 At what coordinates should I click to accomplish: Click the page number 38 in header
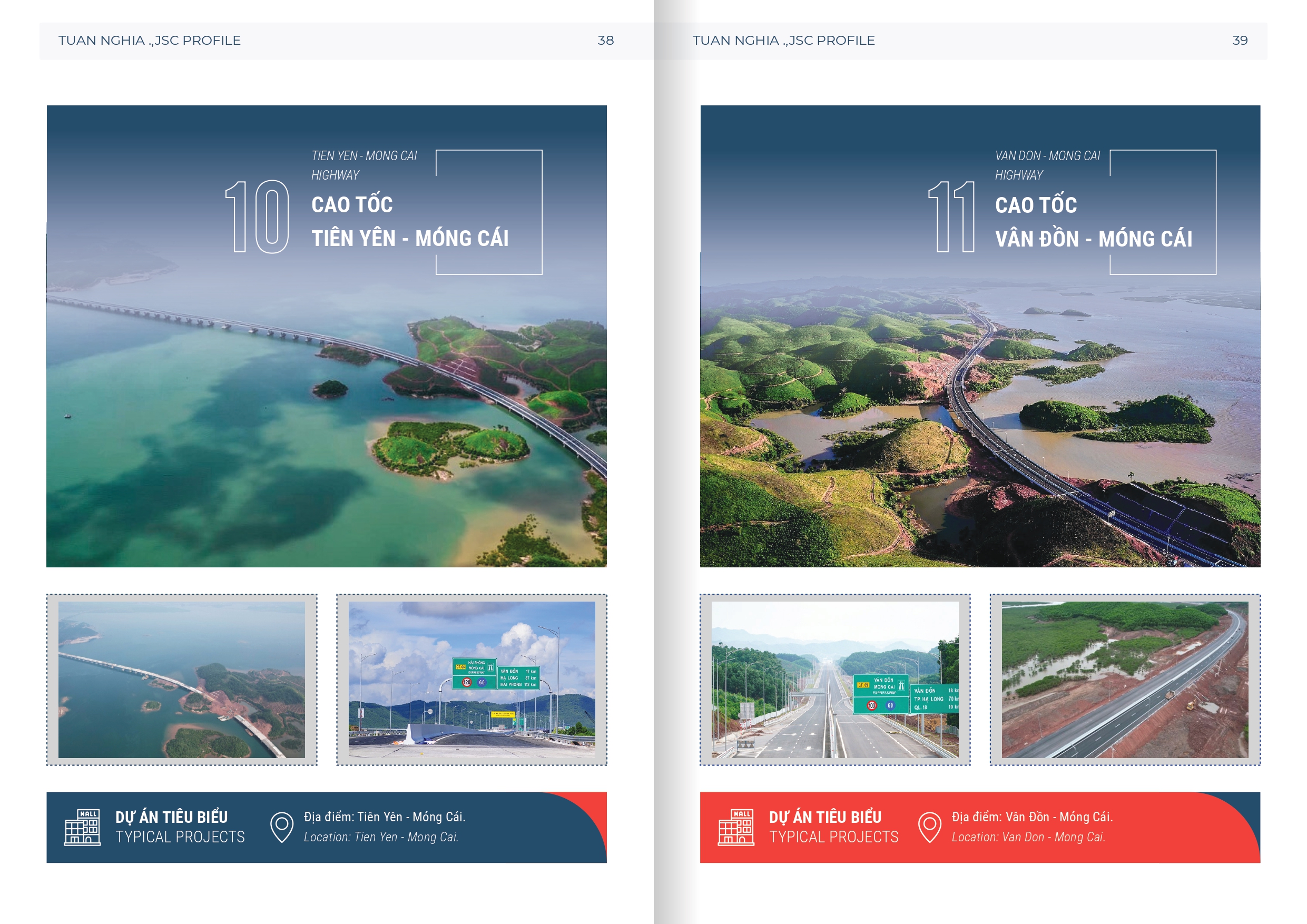tap(605, 41)
